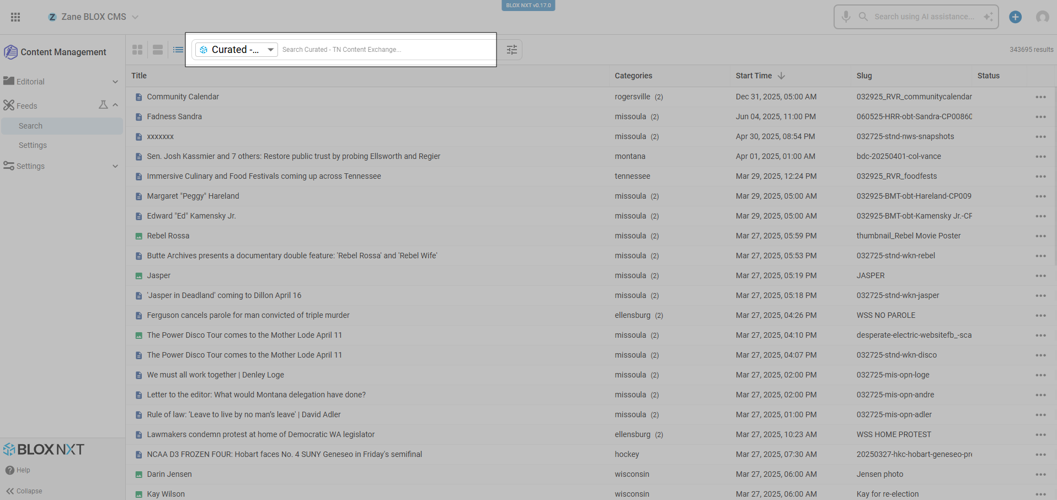Click the Content Management module icon
Screen dimensions: 1057x500
click(x=11, y=52)
